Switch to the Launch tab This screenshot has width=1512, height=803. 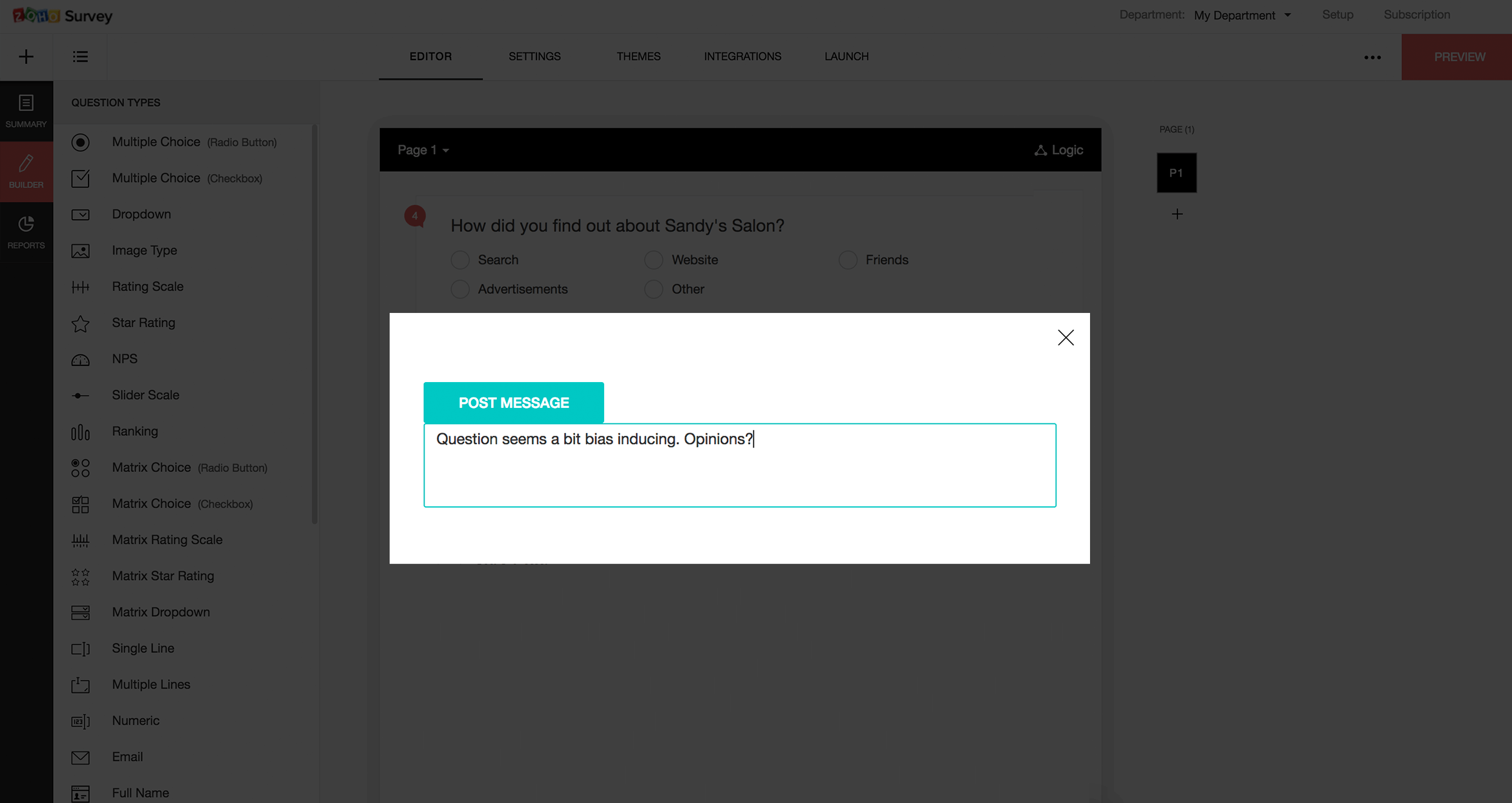pyautogui.click(x=846, y=56)
